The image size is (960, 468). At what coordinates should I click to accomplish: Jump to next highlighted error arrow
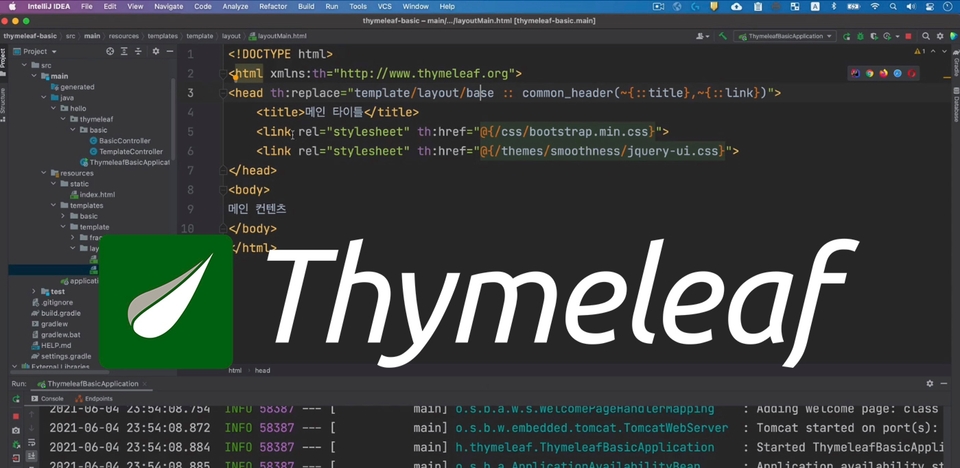click(x=944, y=51)
